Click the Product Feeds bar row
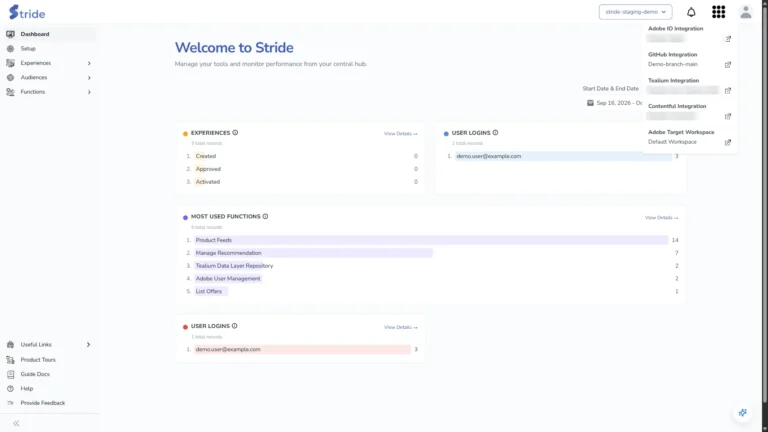 431,240
